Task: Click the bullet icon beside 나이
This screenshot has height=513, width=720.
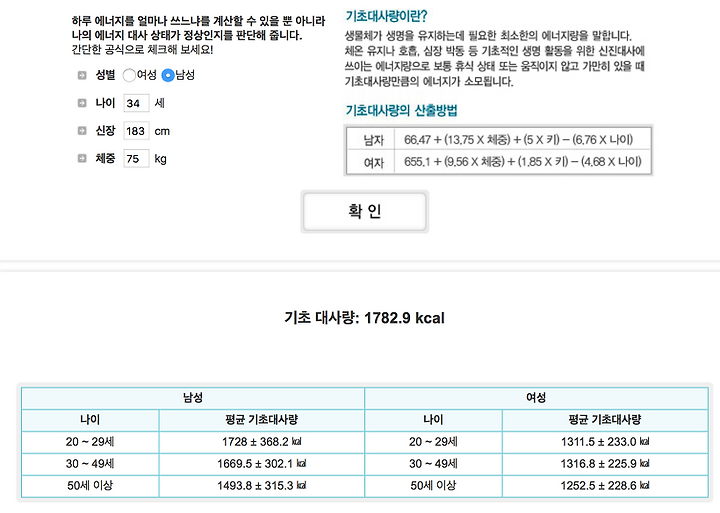Action: click(x=82, y=103)
